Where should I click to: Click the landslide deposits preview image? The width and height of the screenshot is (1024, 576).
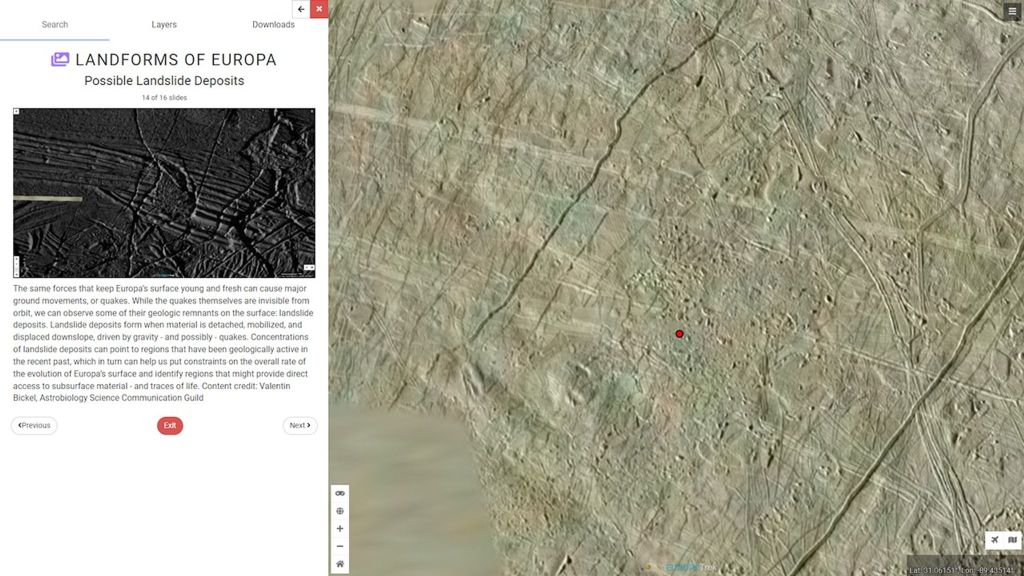tap(164, 193)
